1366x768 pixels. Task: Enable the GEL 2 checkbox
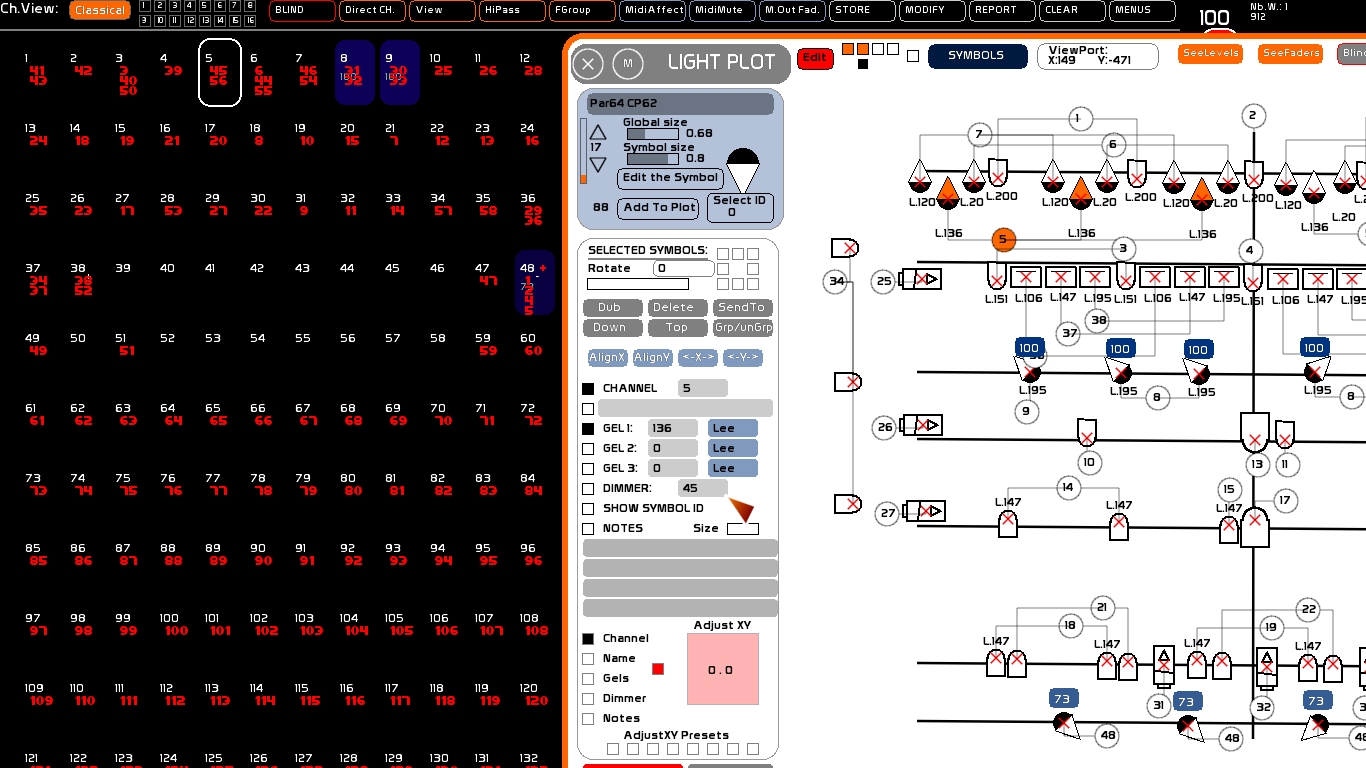(588, 448)
